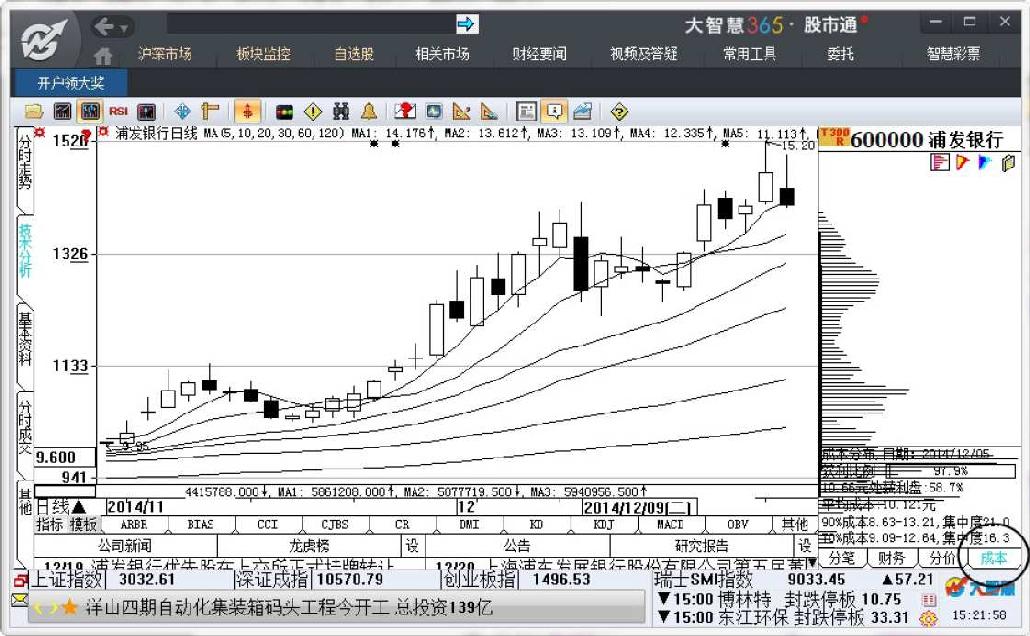This screenshot has height=636, width=1030.
Task: Click the first triangle ruler drawing icon
Action: click(x=462, y=112)
